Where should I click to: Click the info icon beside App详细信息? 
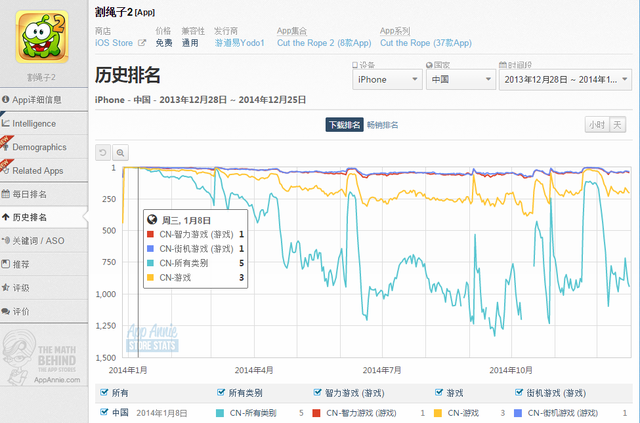6,99
